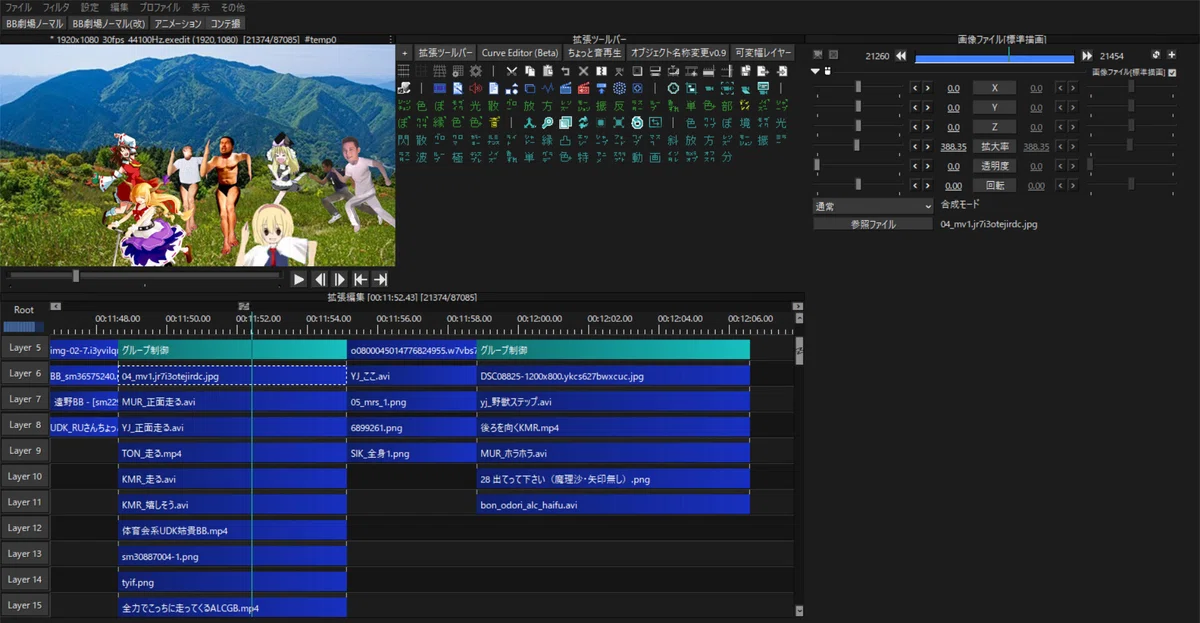Add scene object with blue clapperboard icon

pos(566,88)
